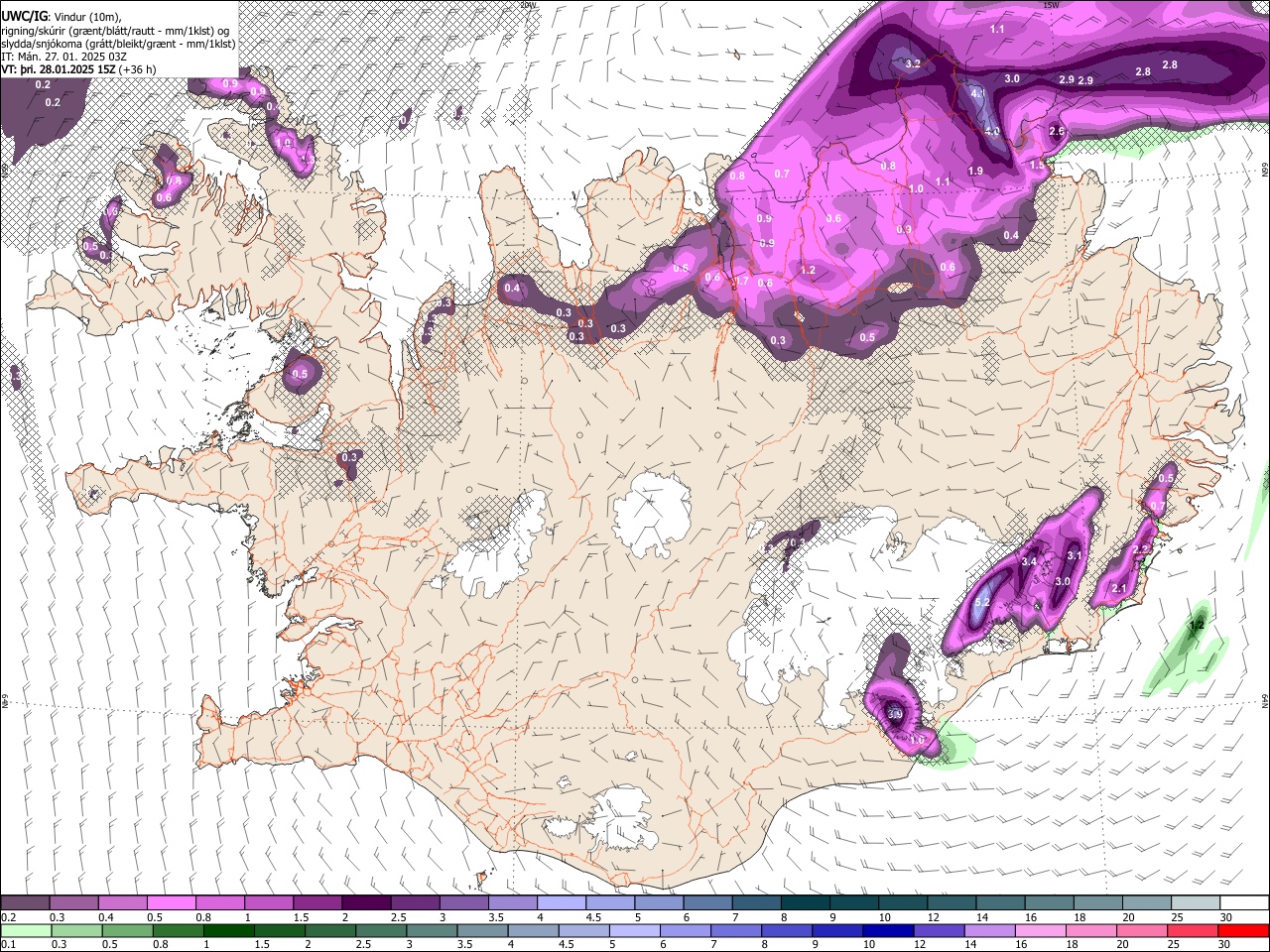The width and height of the screenshot is (1270, 952).
Task: Click the 3.1 snowfall value in the southeast
Action: tap(1075, 556)
